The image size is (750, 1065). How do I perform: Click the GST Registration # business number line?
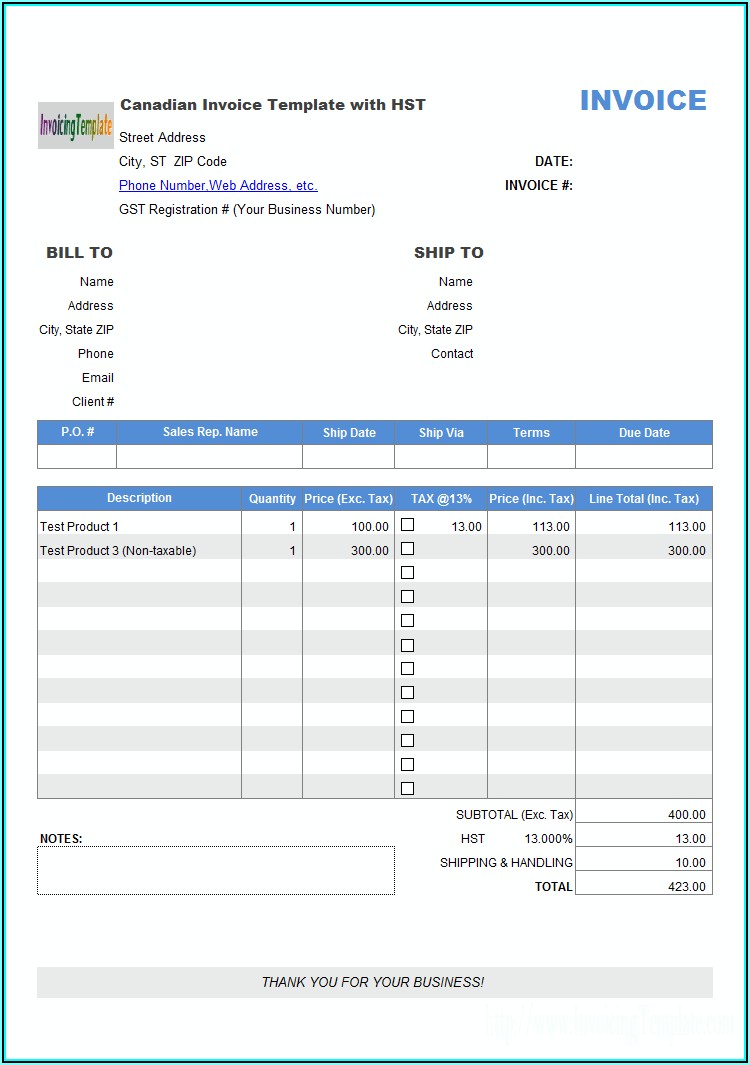(x=247, y=210)
